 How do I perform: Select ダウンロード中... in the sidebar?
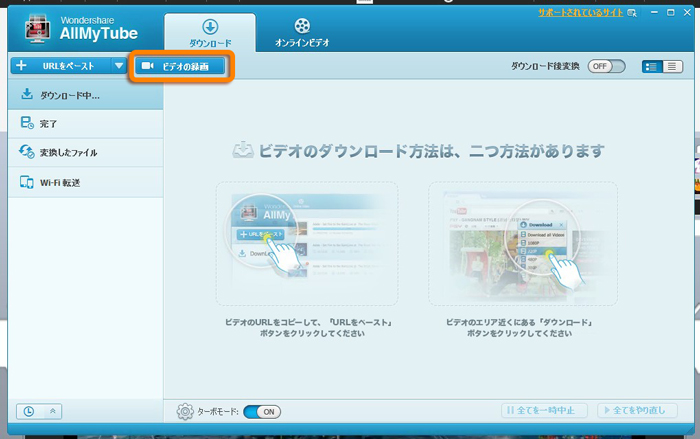coord(85,95)
